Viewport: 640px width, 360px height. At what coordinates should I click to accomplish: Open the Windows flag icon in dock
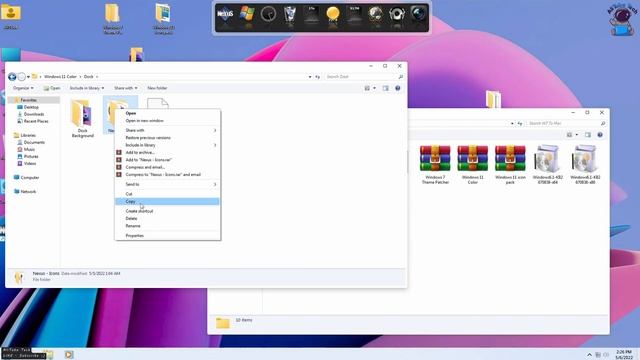point(247,14)
